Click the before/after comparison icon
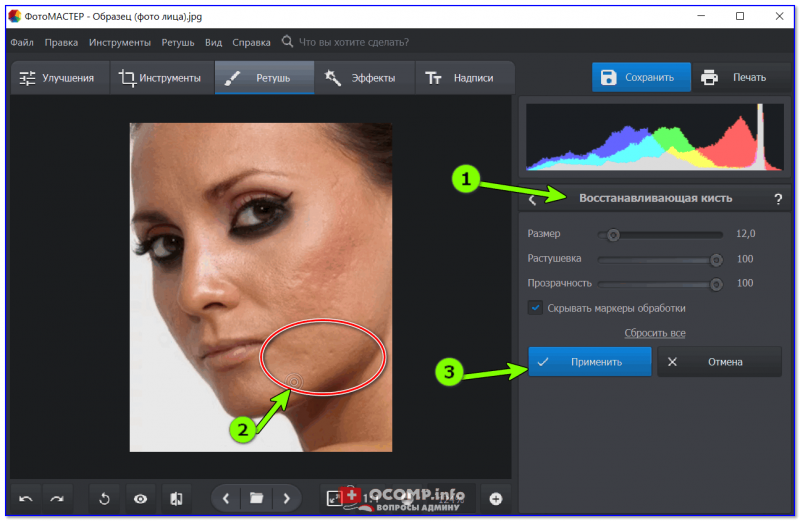Image resolution: width=800 pixels, height=521 pixels. (177, 499)
